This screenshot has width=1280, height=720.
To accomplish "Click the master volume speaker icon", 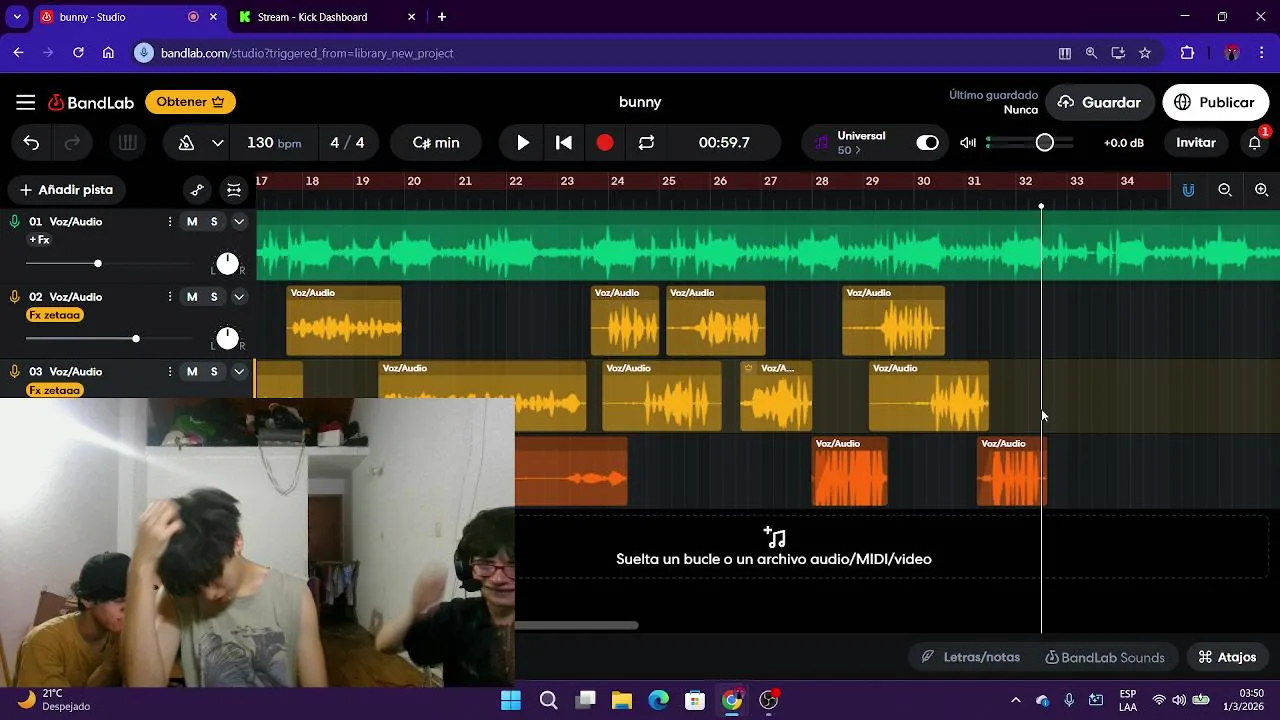I will click(x=968, y=143).
